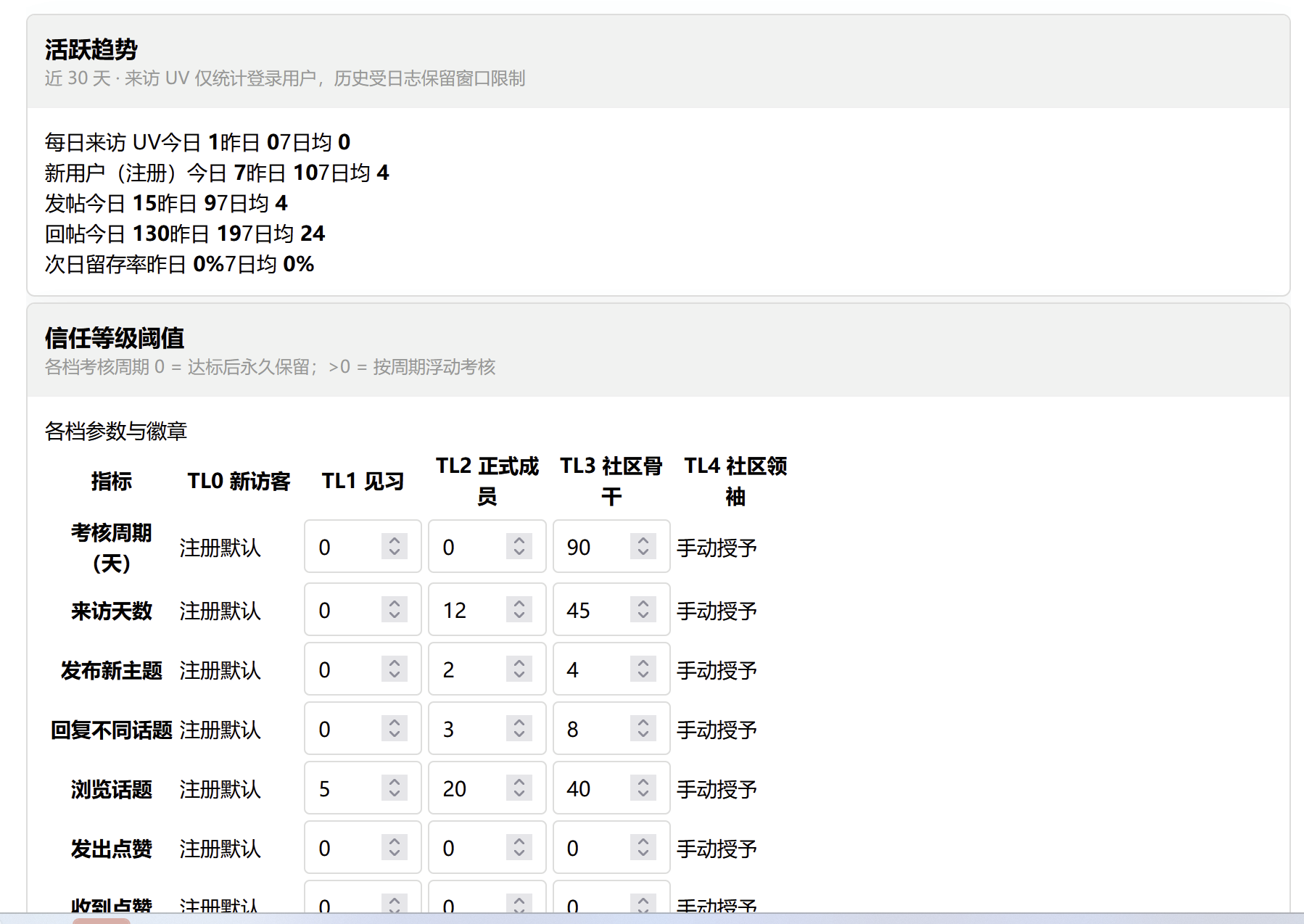
Task: Increase TL1 来访天数 value with up arrow
Action: point(394,603)
